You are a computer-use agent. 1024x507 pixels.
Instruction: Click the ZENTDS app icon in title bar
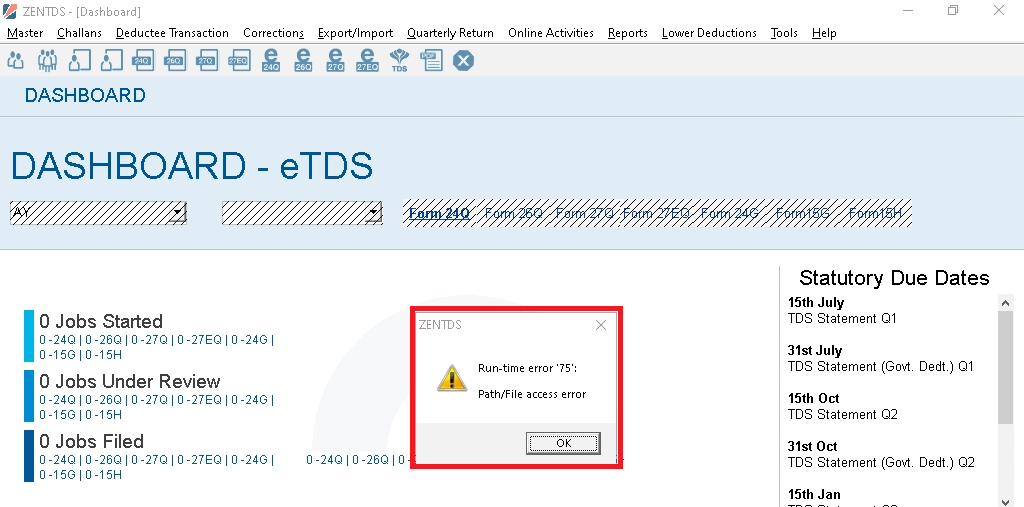tap(9, 11)
